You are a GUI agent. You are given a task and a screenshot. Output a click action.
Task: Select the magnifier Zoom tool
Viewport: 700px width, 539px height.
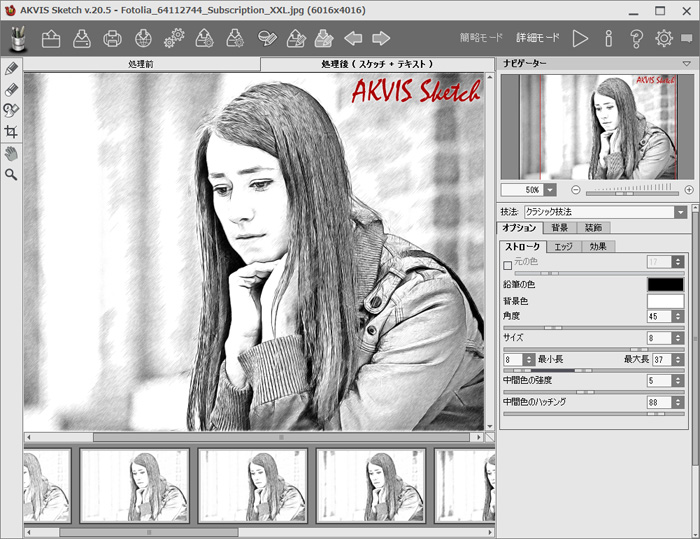tap(11, 174)
